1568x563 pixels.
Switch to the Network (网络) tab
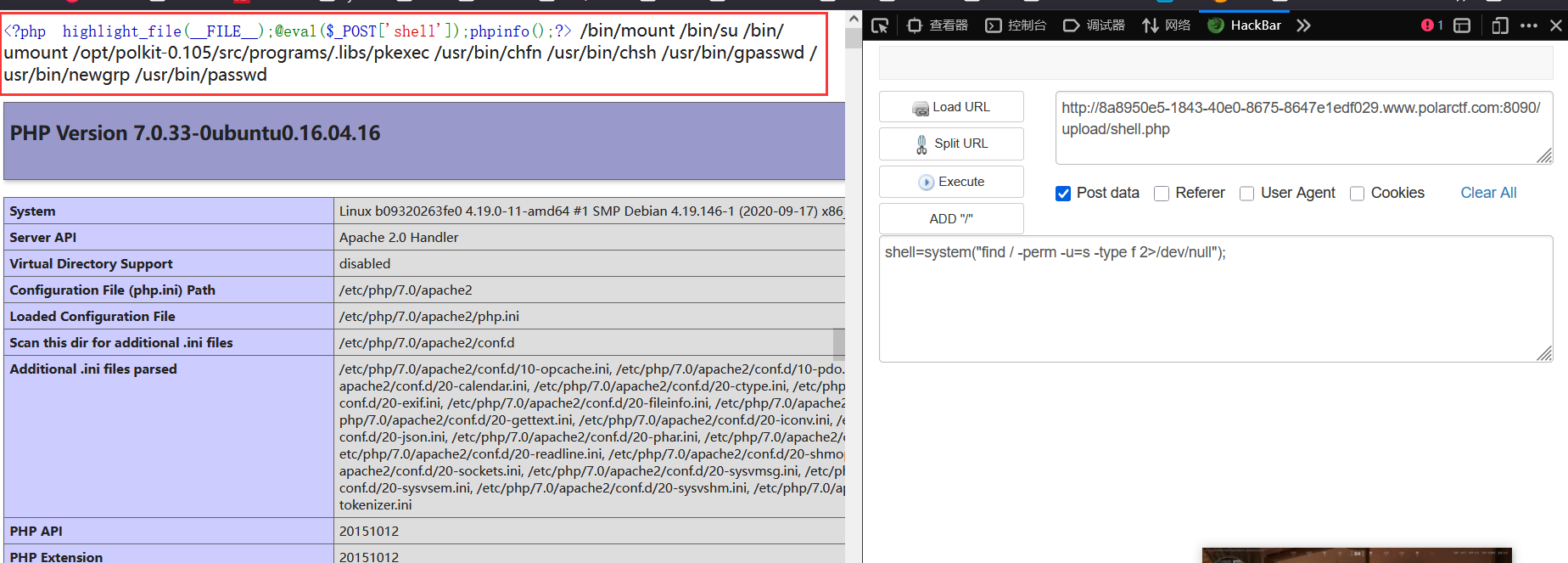coord(1166,25)
